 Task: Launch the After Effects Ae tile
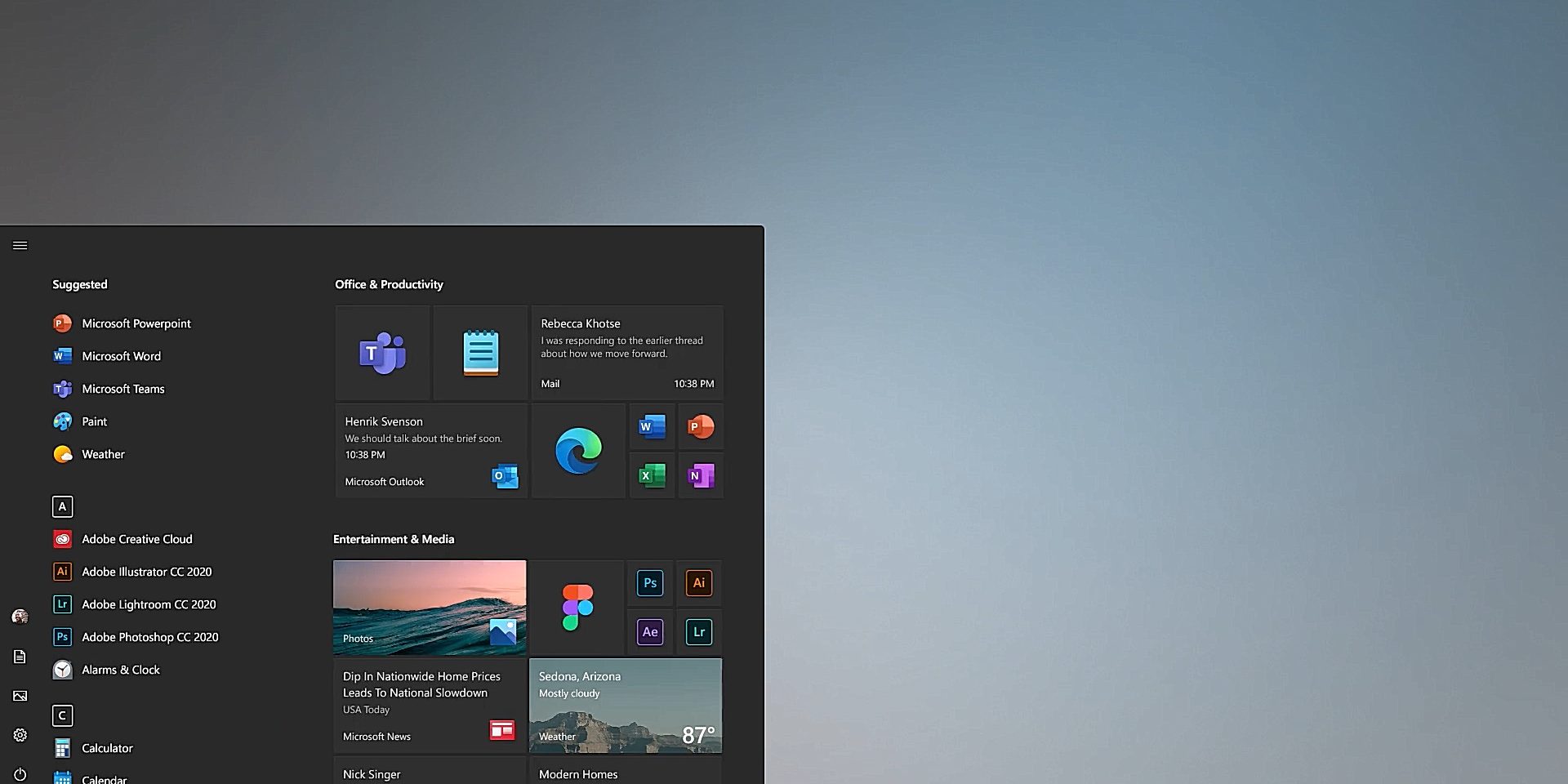649,631
